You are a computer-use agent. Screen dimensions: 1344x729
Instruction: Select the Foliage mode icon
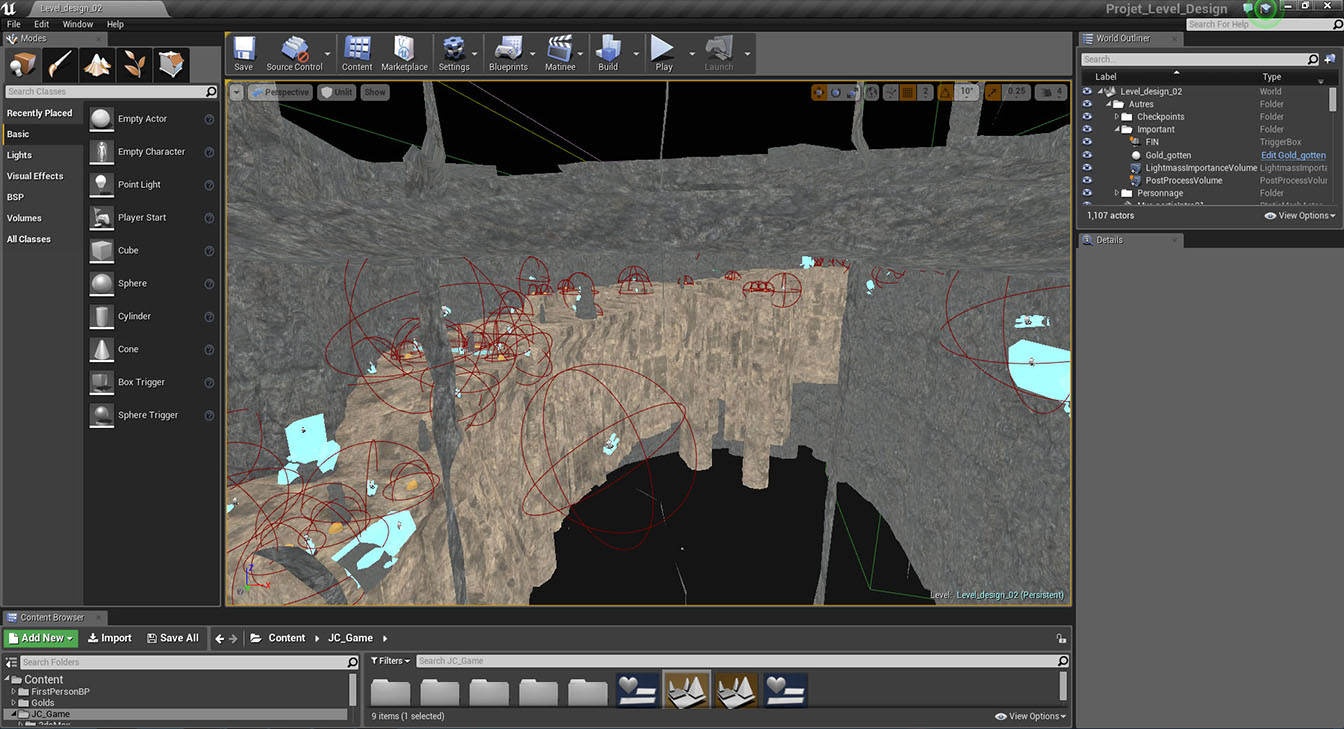point(134,65)
